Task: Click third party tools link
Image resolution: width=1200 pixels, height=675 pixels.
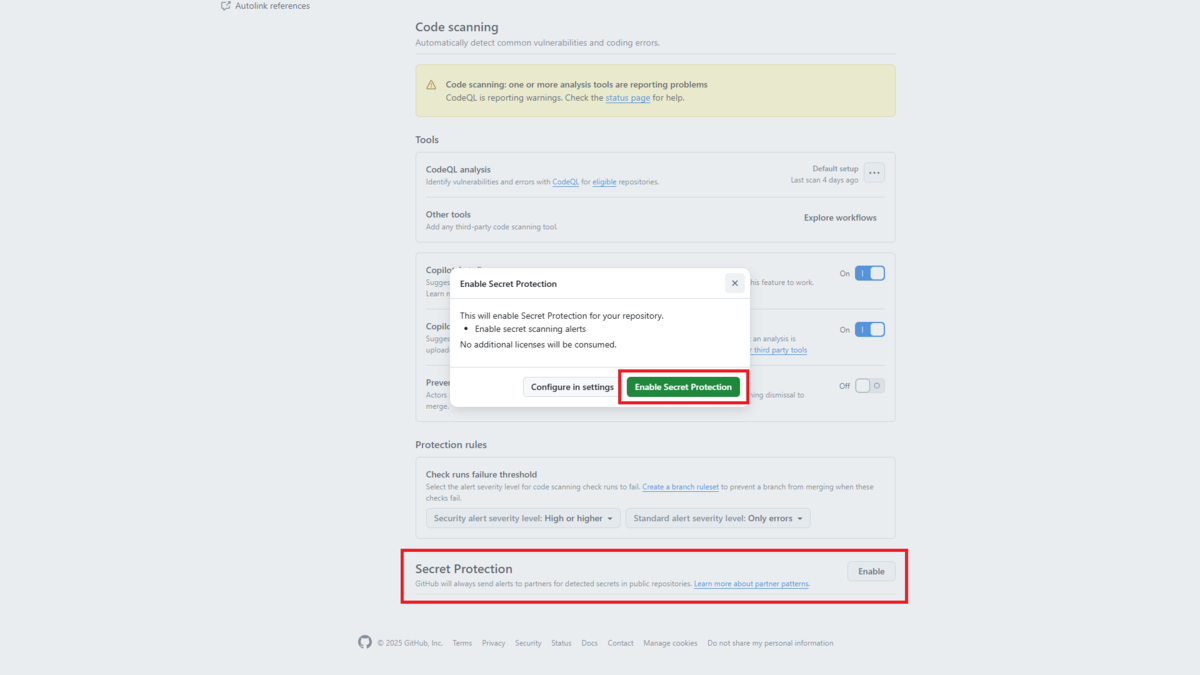Action: pos(778,350)
